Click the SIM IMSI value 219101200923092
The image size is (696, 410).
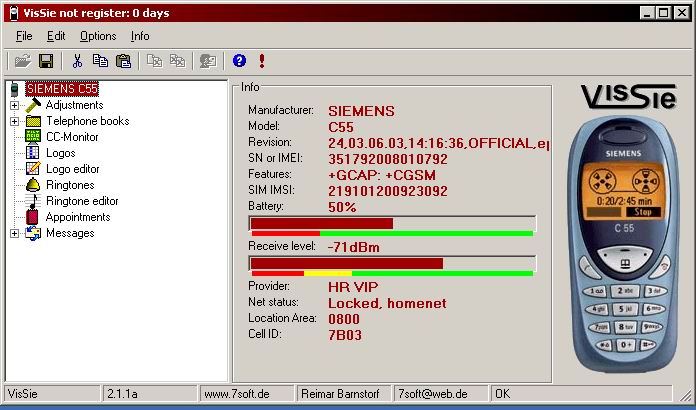[x=388, y=191]
